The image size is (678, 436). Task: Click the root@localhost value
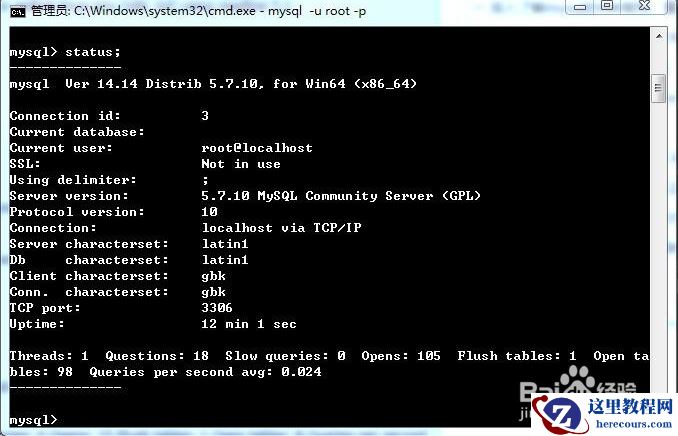click(x=257, y=148)
